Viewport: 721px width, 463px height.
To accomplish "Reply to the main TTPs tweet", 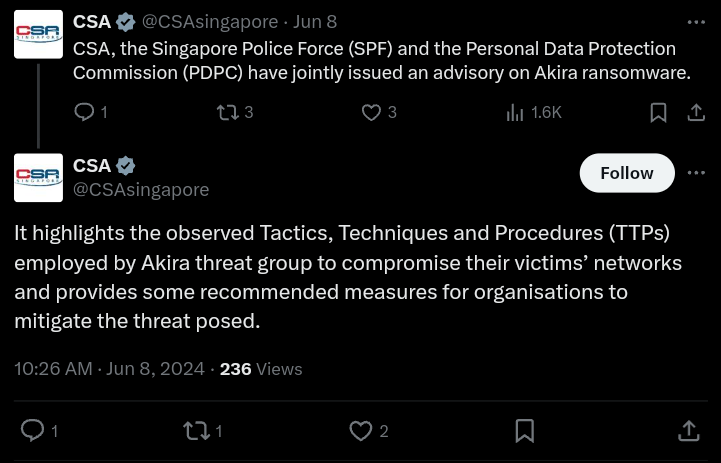I will [x=40, y=431].
